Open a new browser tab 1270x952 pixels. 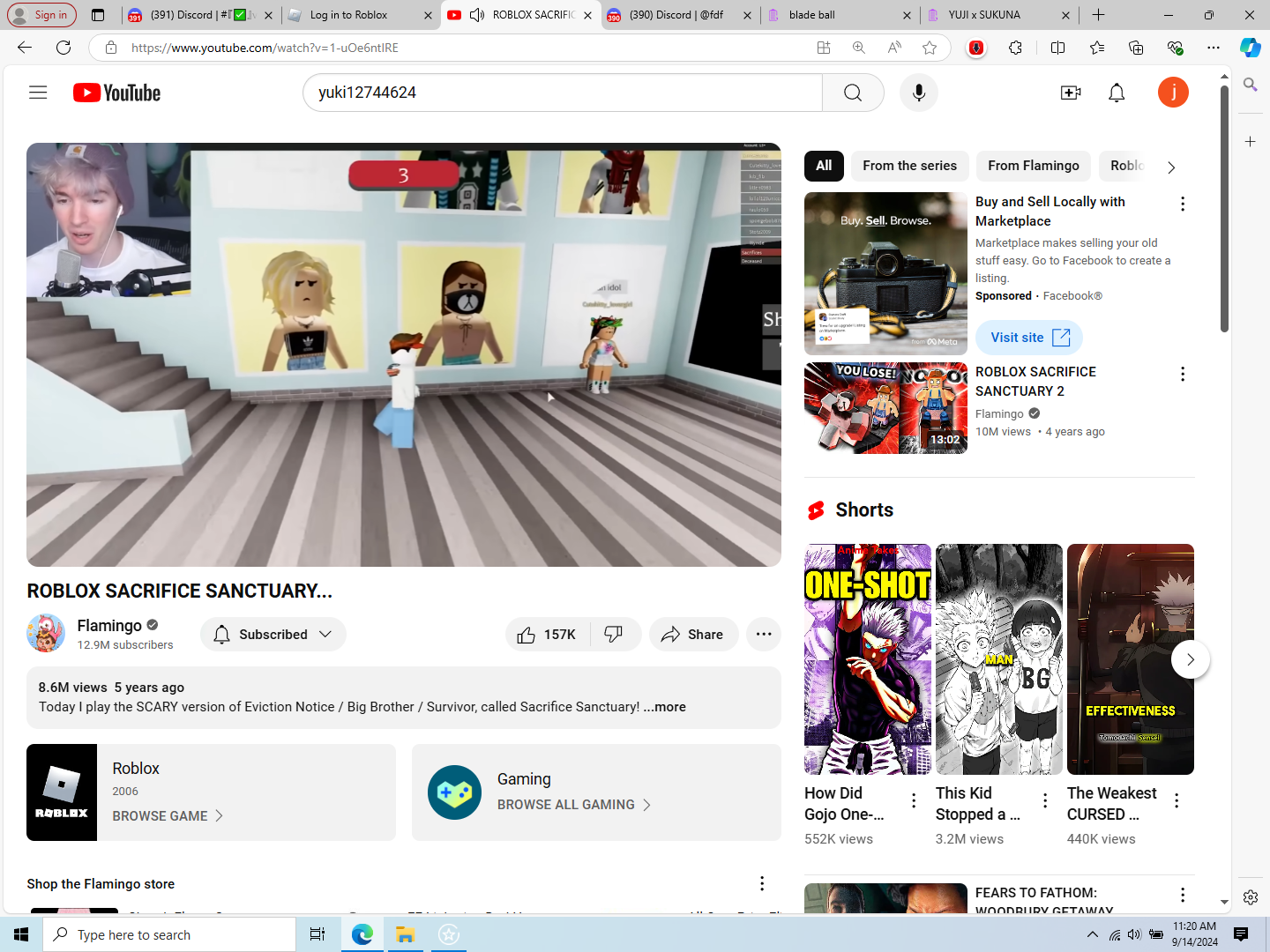pyautogui.click(x=1098, y=15)
